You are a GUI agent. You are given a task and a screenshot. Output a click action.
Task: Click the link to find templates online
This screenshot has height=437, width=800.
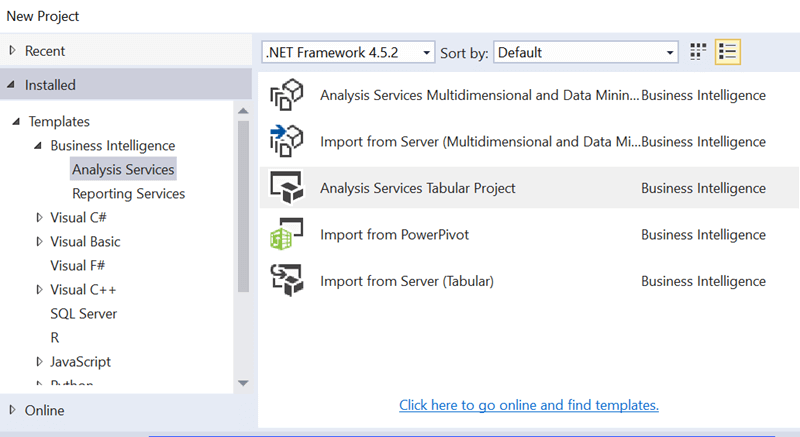tap(529, 405)
